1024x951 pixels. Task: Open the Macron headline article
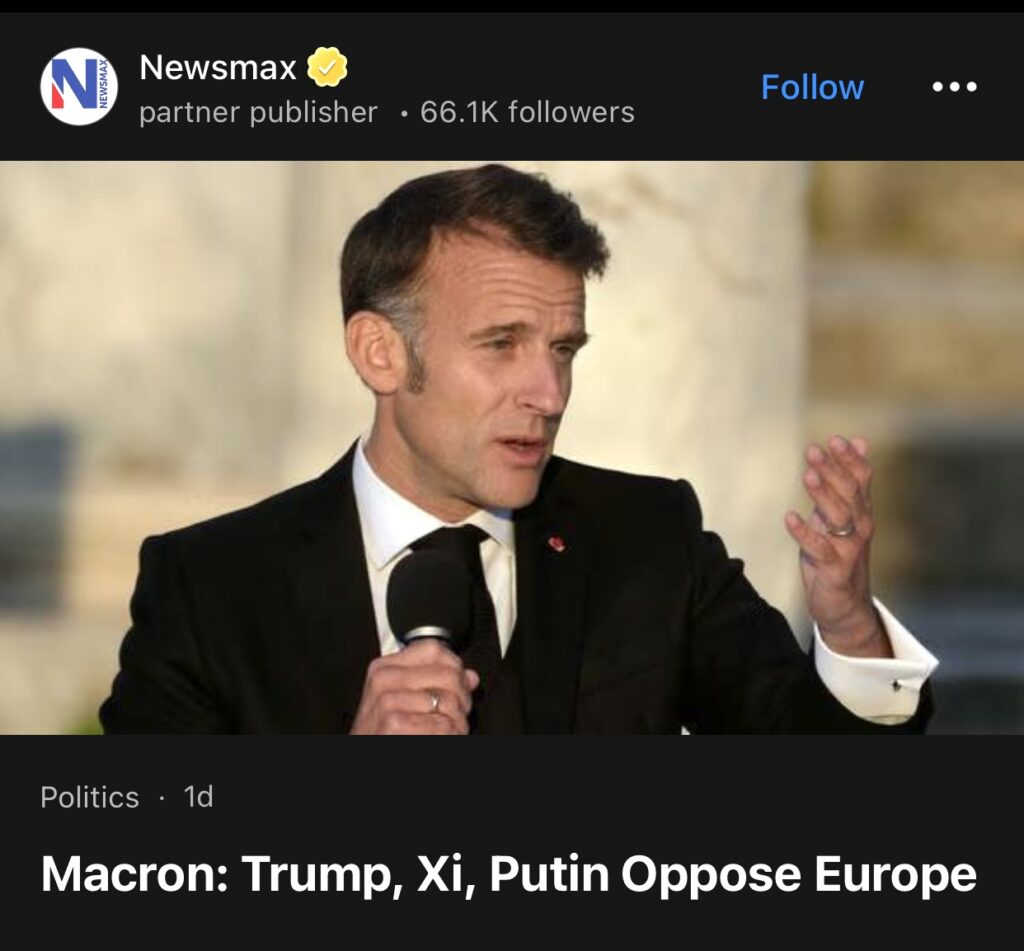[508, 873]
